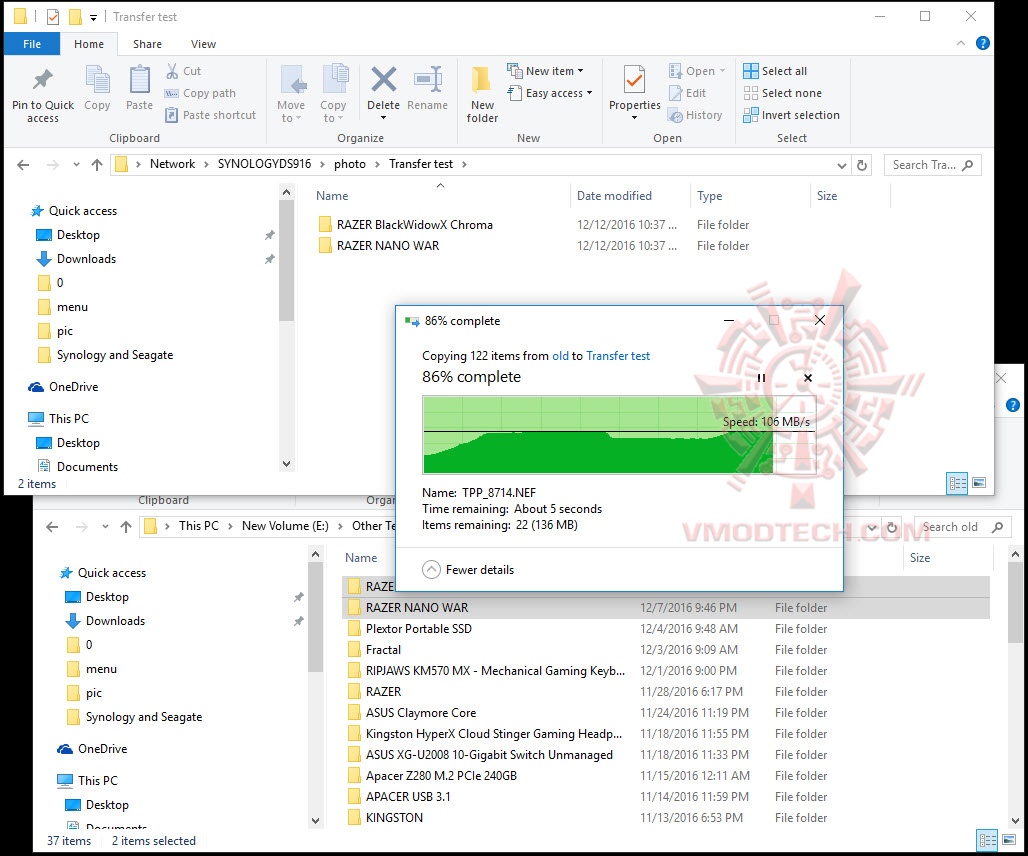Image resolution: width=1028 pixels, height=856 pixels.
Task: Open Quick access in Transfer test navigation pane
Action: pos(83,211)
